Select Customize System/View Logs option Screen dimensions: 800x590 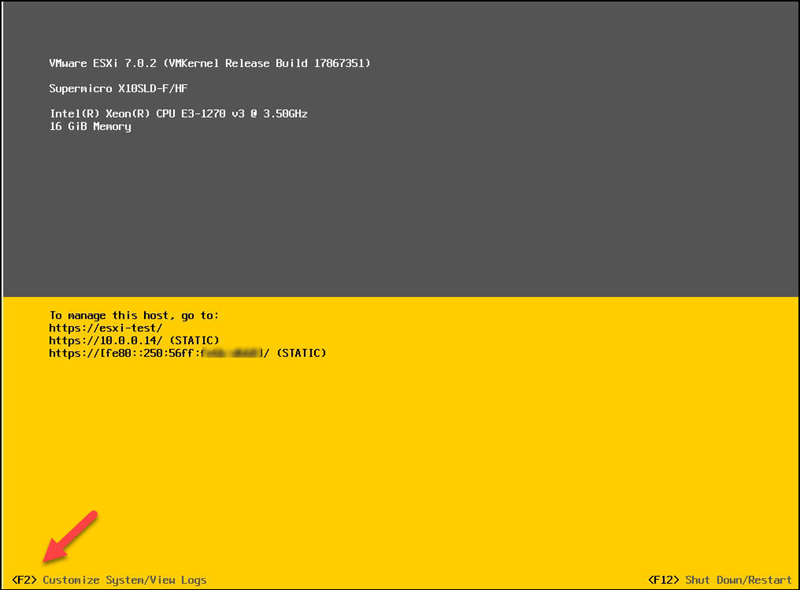(125, 578)
